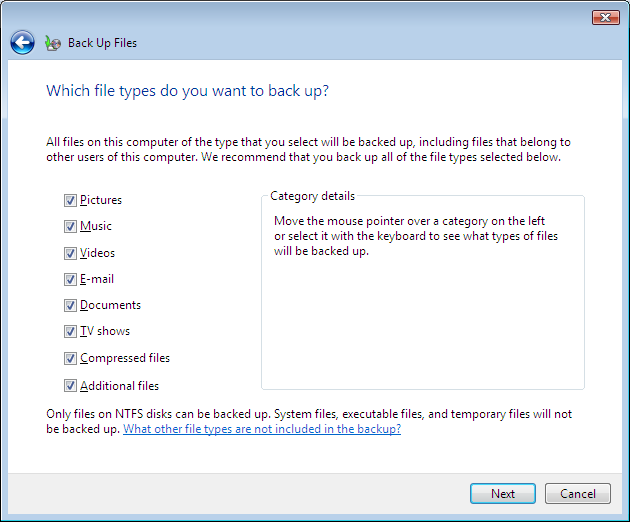Open link about file types not included
The height and width of the screenshot is (522, 630).
pos(261,429)
